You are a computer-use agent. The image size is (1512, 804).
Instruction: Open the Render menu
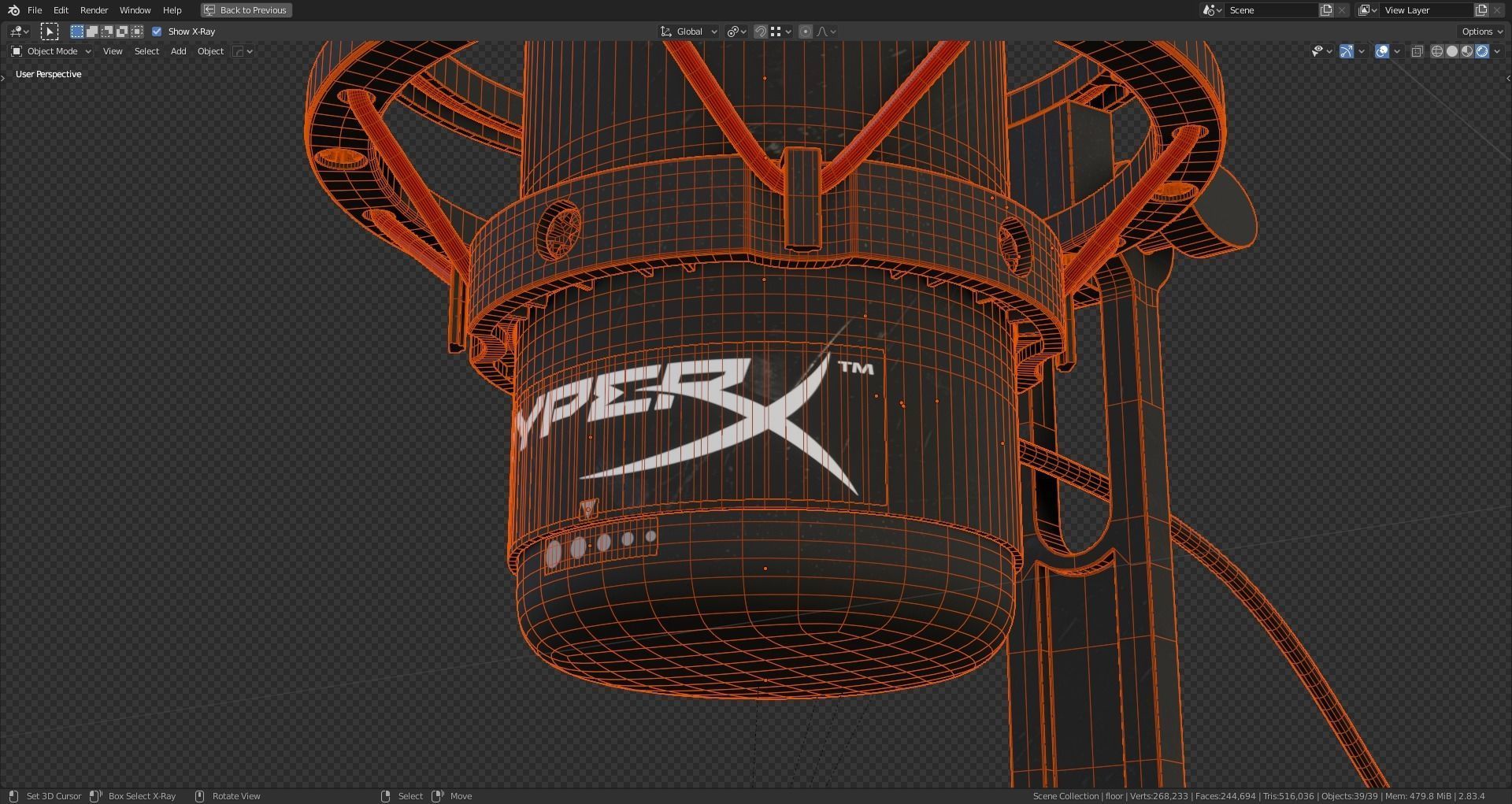94,10
